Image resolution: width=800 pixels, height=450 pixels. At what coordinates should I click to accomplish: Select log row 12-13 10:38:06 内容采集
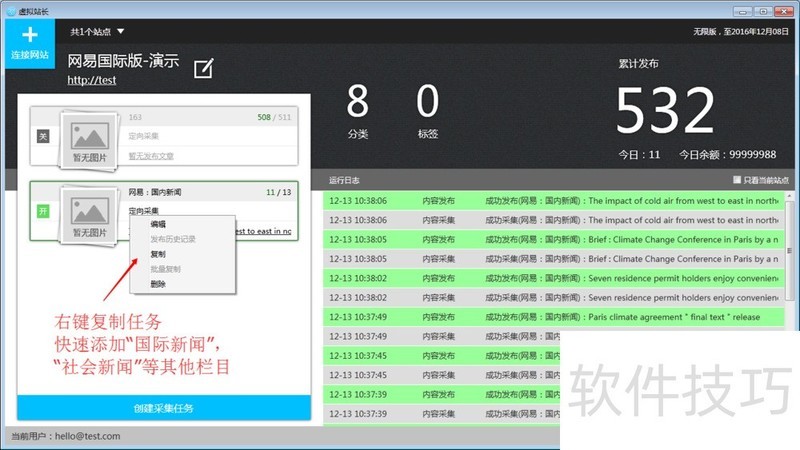pyautogui.click(x=554, y=220)
